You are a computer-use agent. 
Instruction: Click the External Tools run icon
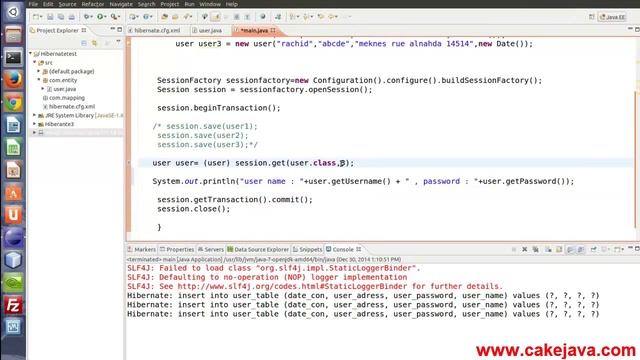[x=114, y=17]
